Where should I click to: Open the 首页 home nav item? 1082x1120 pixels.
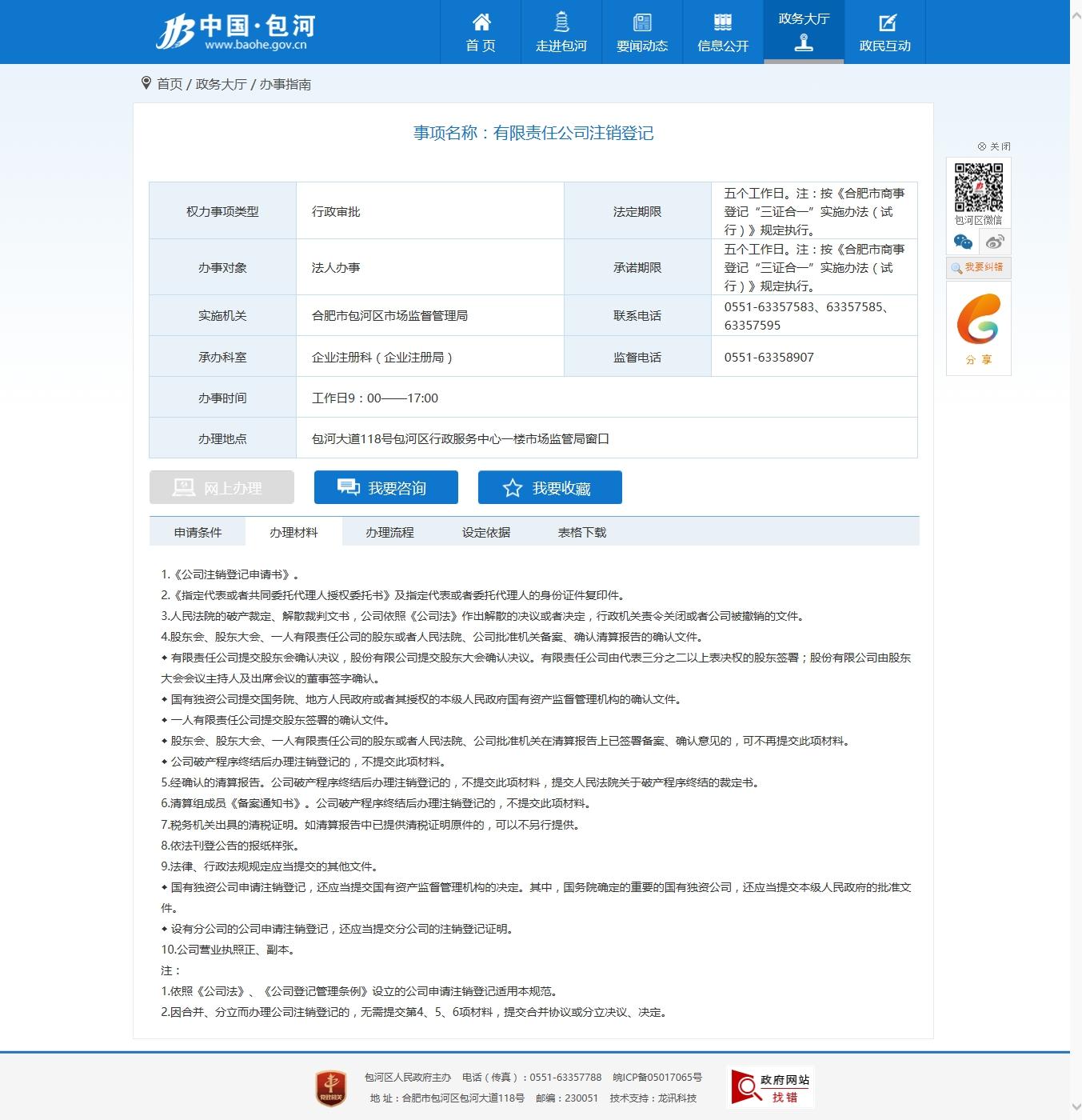click(481, 32)
